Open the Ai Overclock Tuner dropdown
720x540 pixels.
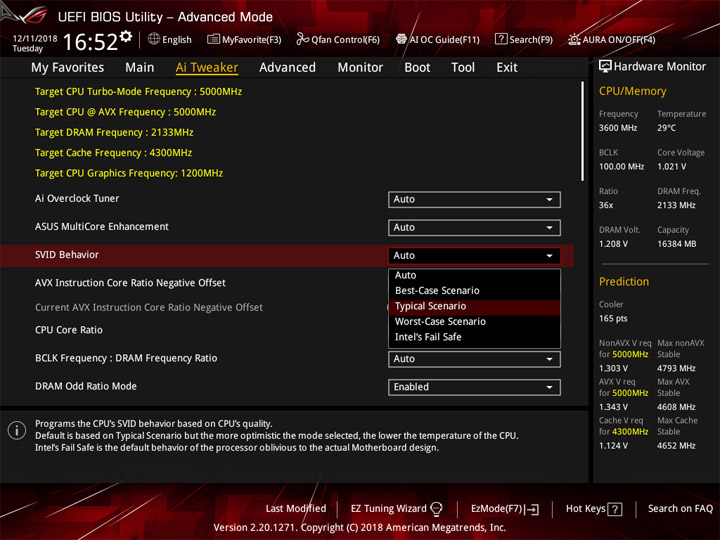coord(474,200)
